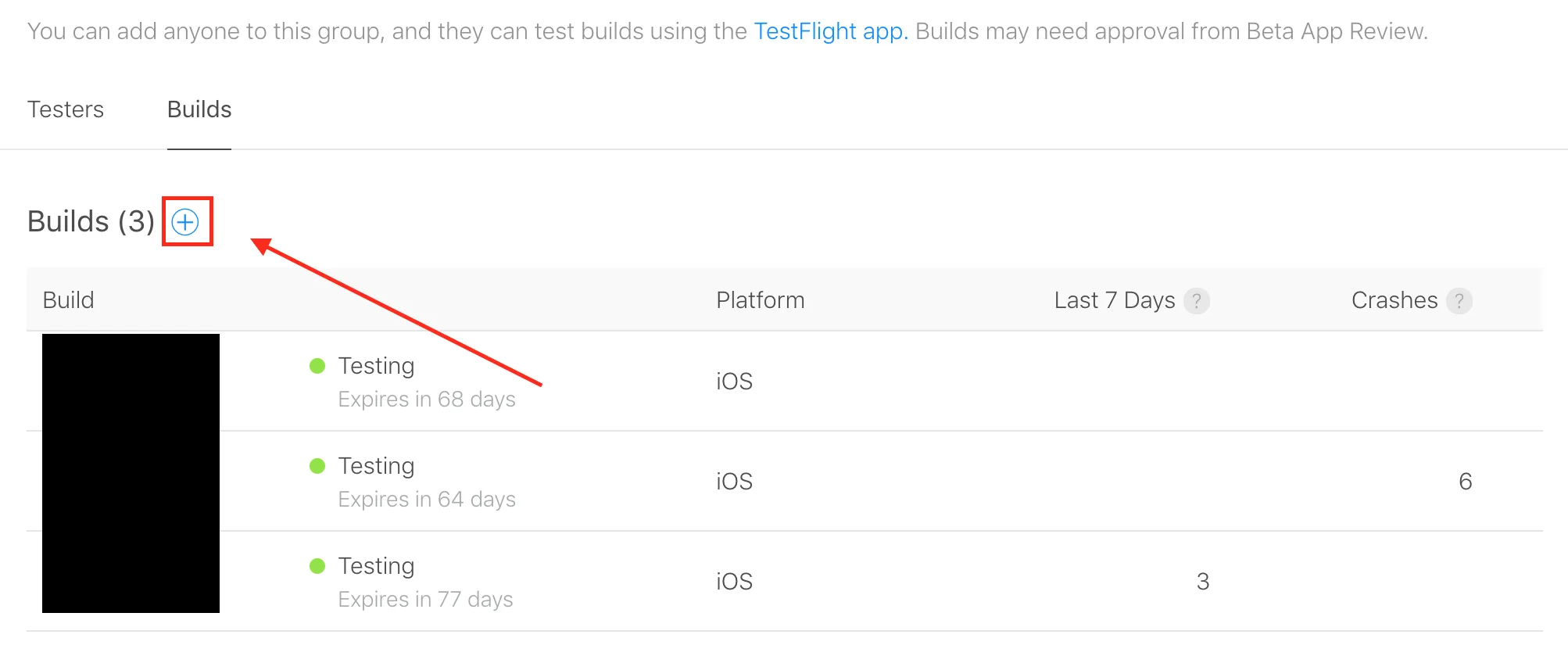Open the Testing build expiring in 68 days
This screenshot has height=663, width=1568.
[x=376, y=366]
